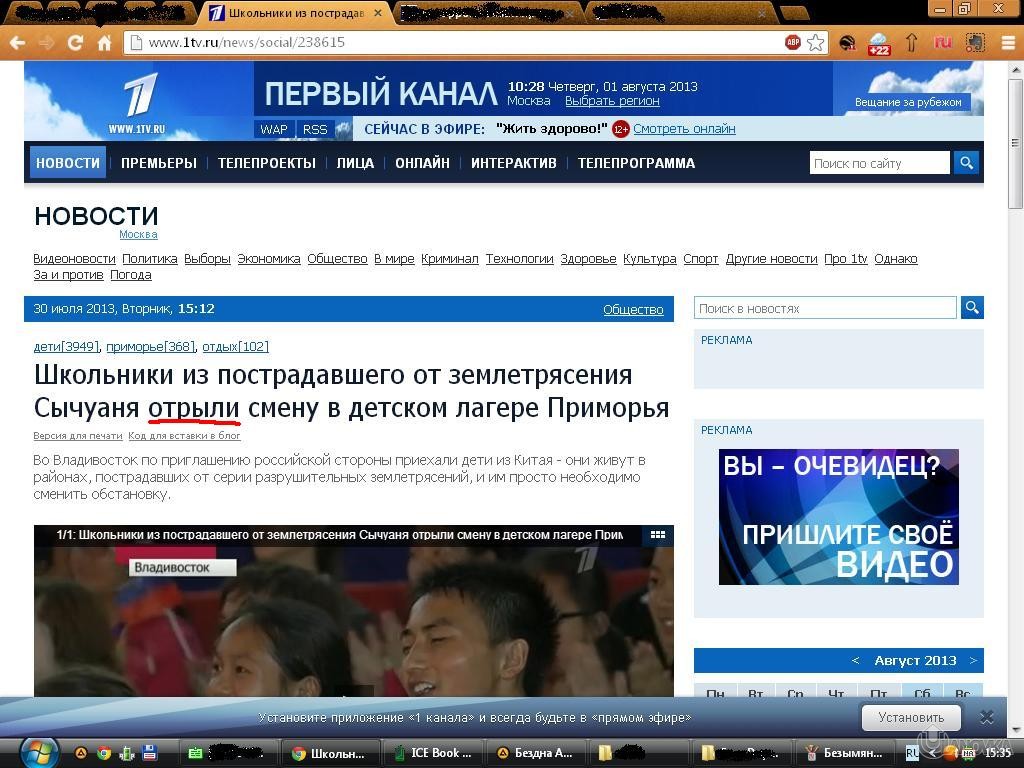
Task: Switch keyboard layout via the RU tray indicator
Action: [x=911, y=753]
